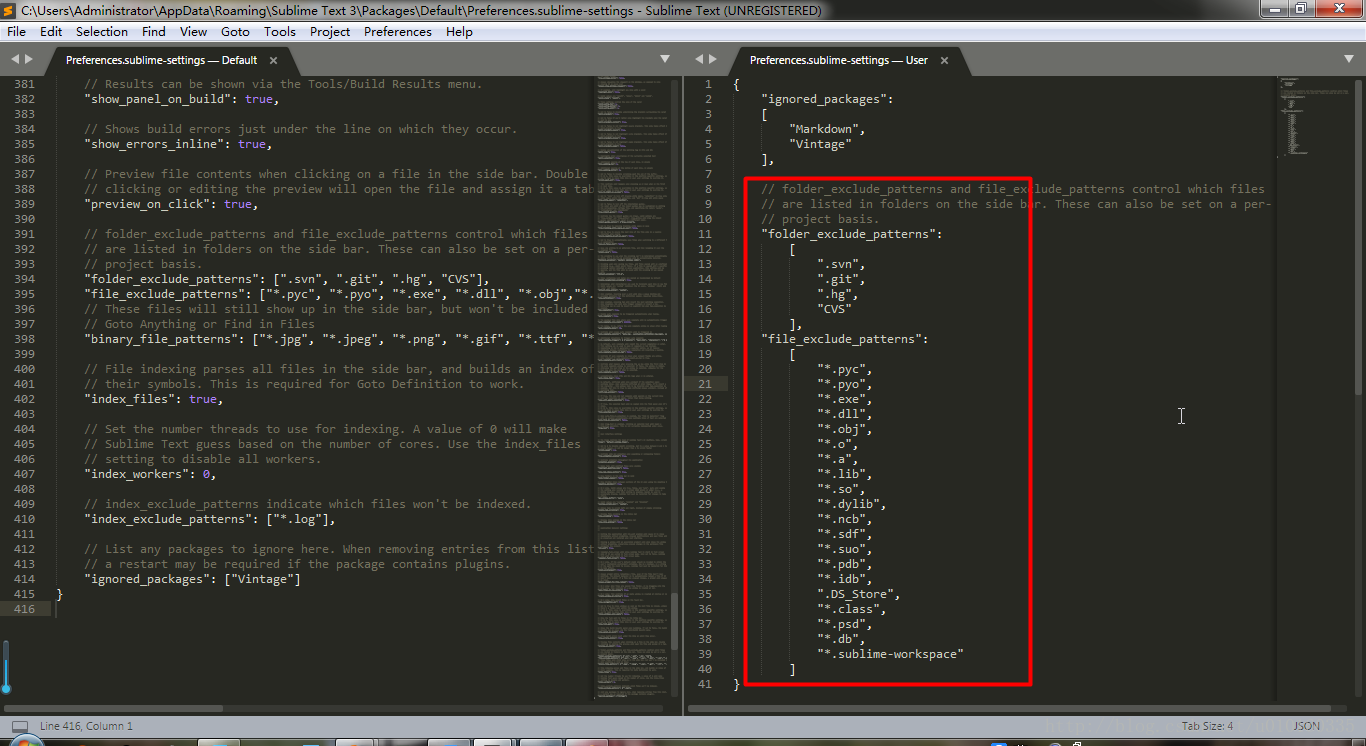Switch to Preferences.sublime-settings — Default tab
Viewport: 1366px width, 746px height.
tap(162, 60)
